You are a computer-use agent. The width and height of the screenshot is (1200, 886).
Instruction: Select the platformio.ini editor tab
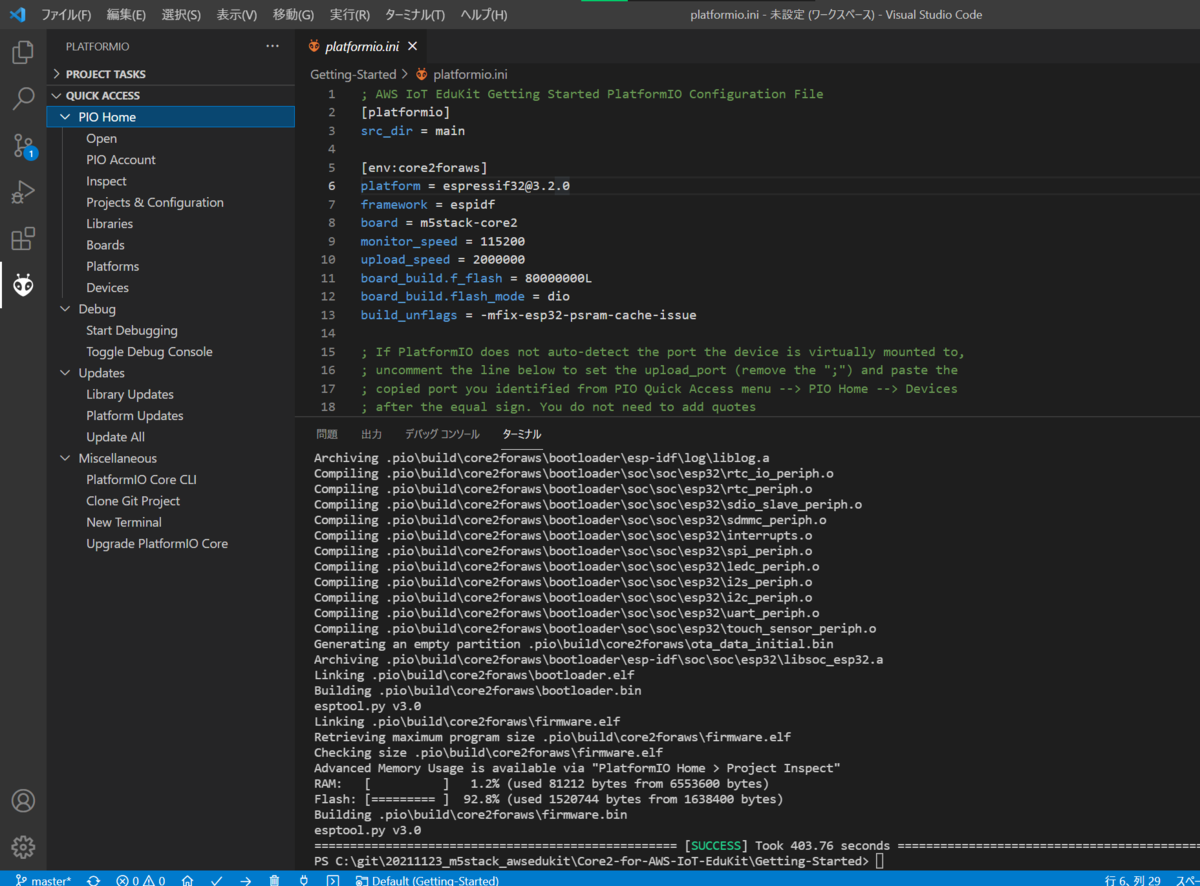(361, 46)
